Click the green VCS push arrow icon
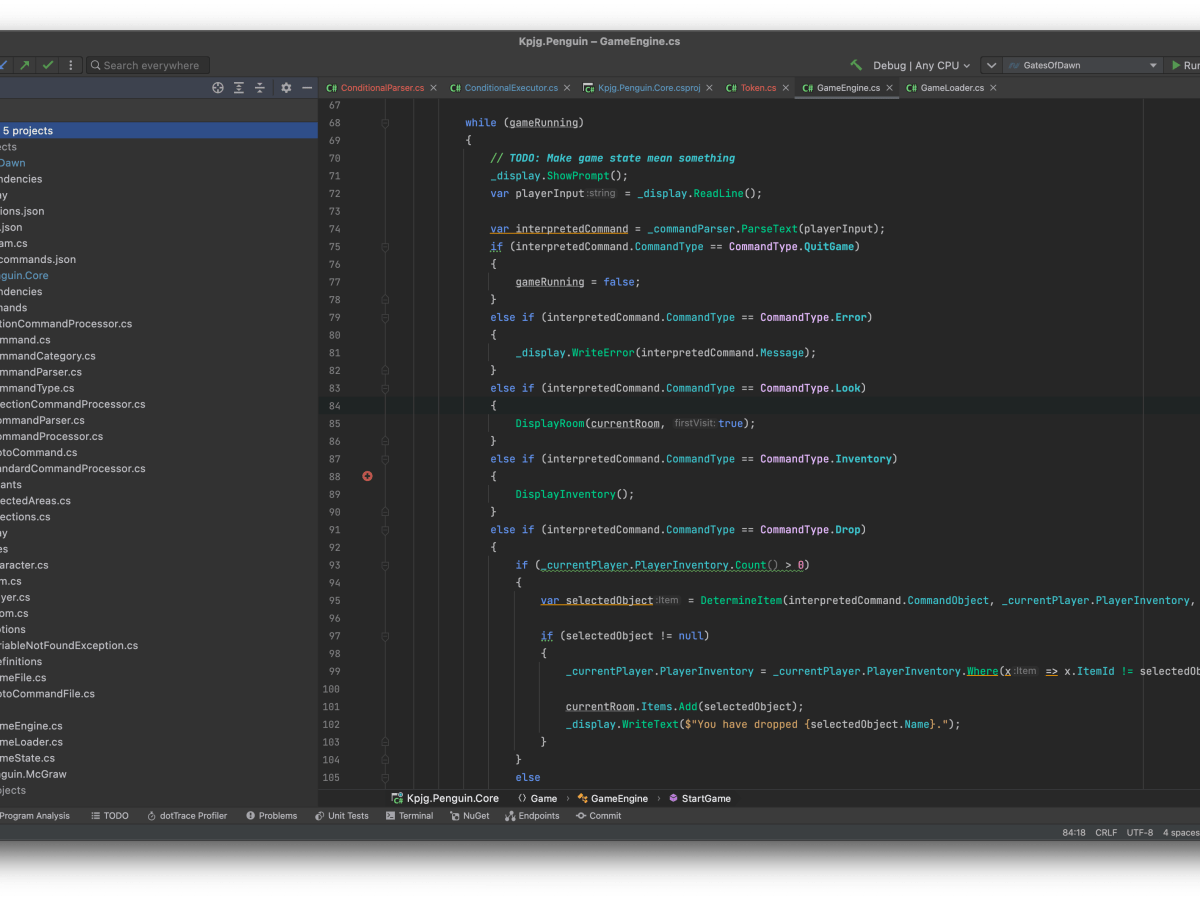 pos(24,65)
